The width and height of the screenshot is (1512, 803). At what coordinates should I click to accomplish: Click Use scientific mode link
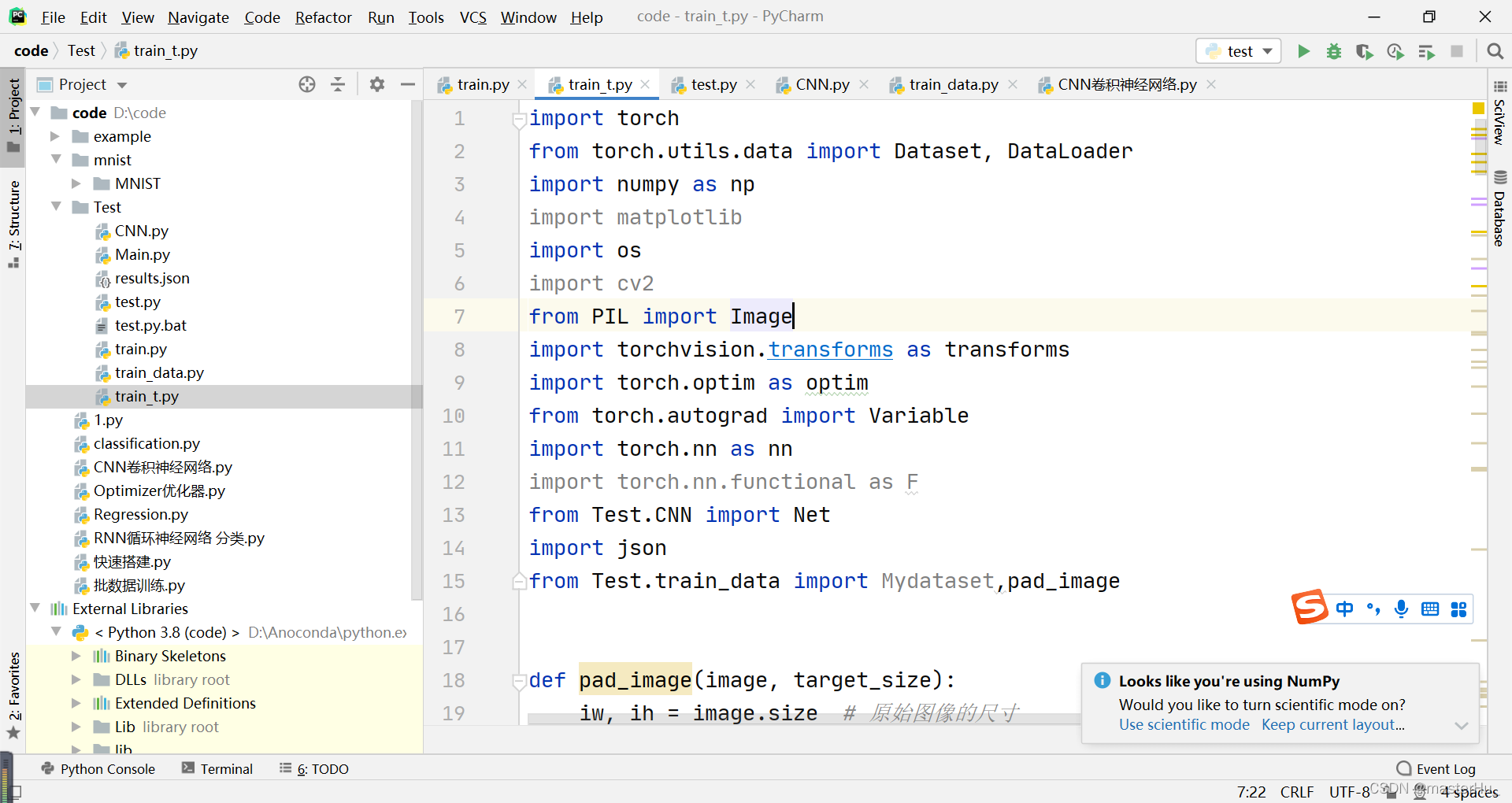pos(1184,724)
